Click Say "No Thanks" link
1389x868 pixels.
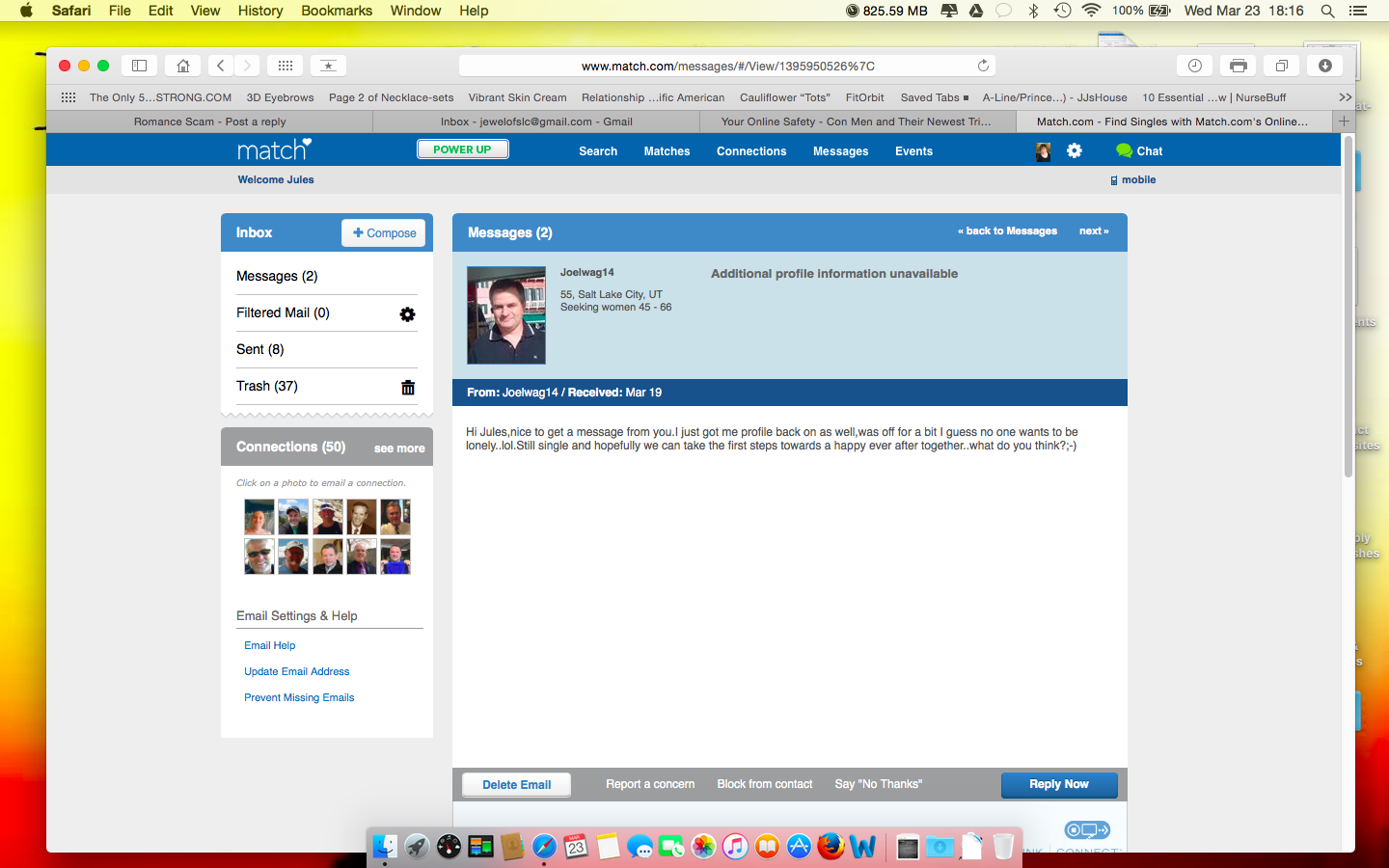(879, 784)
